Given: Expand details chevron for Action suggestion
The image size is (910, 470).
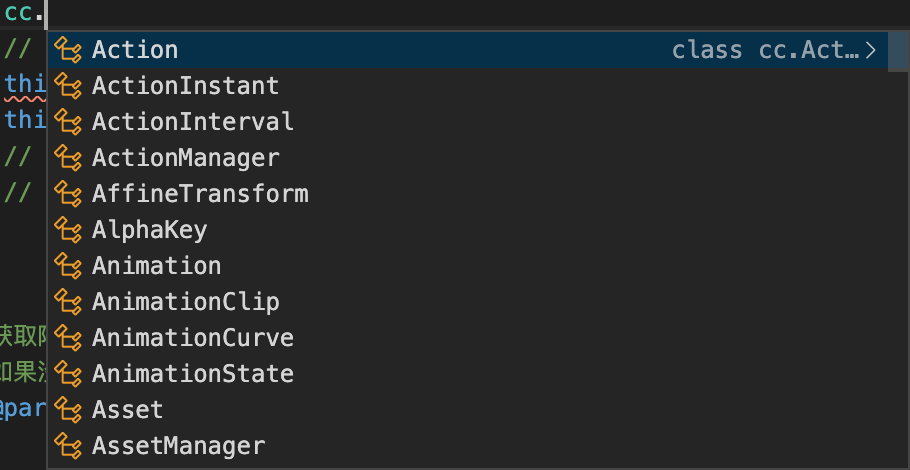Looking at the screenshot, I should (x=871, y=50).
